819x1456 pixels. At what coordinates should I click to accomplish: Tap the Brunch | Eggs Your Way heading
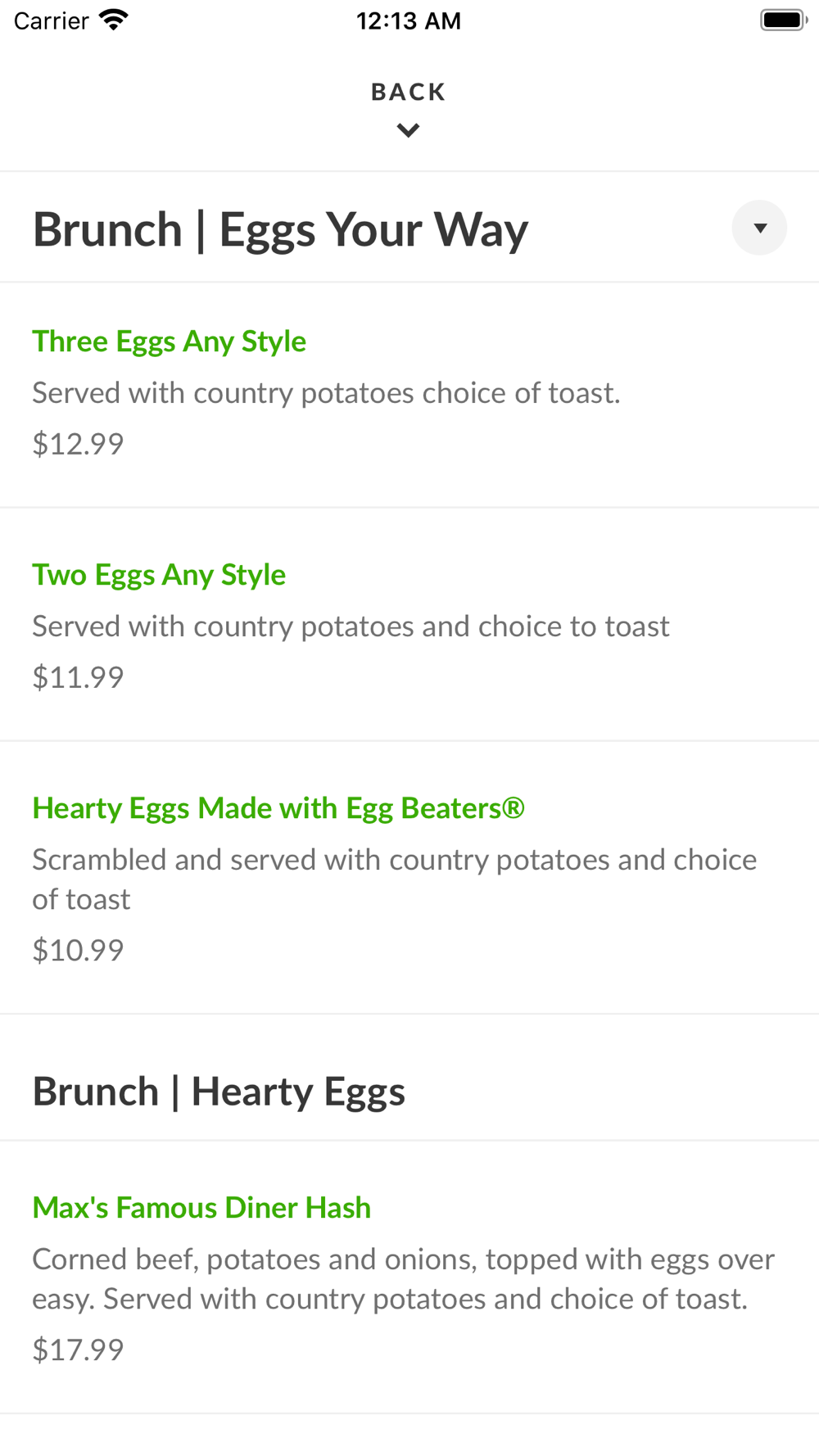[x=280, y=229]
